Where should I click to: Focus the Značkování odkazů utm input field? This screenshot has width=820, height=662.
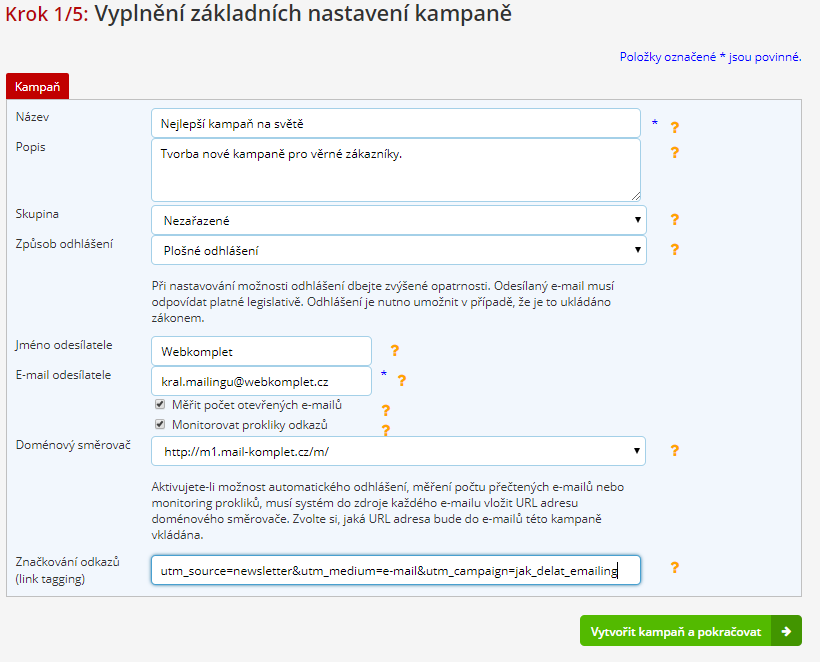click(396, 570)
